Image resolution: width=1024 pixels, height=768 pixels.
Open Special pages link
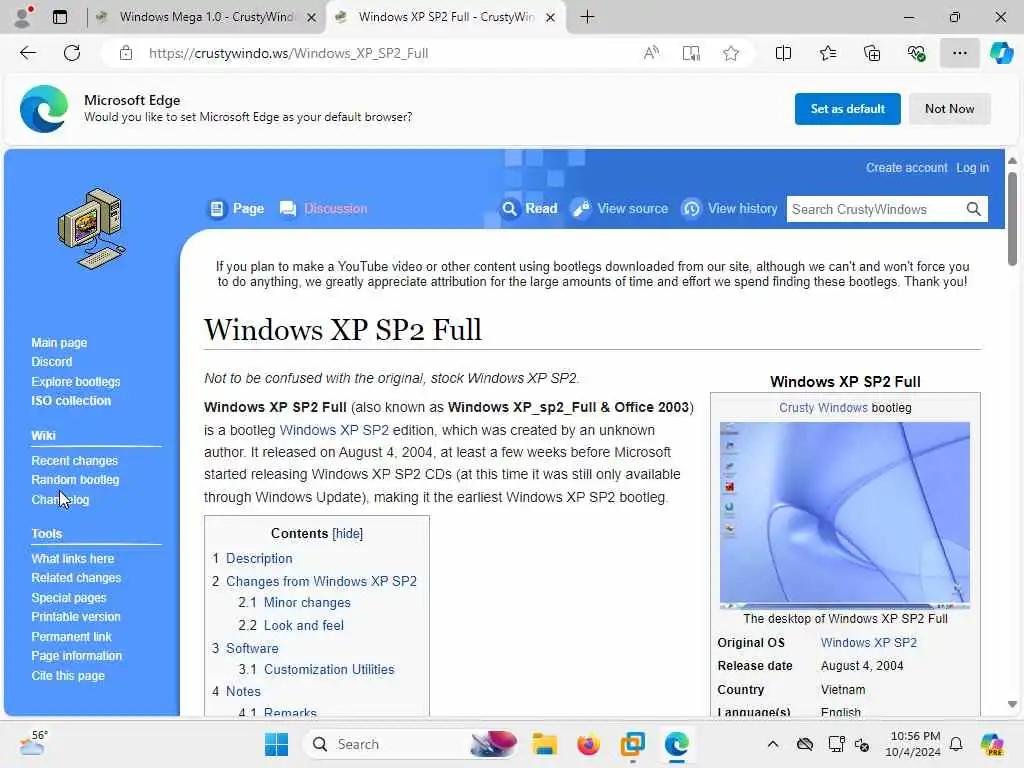point(69,598)
